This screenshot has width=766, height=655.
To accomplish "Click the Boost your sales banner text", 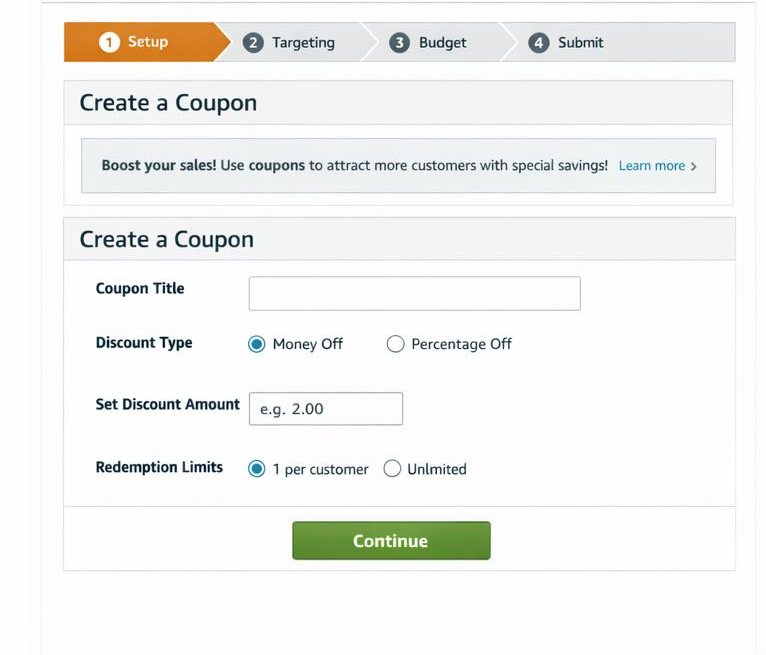I will (x=354, y=166).
